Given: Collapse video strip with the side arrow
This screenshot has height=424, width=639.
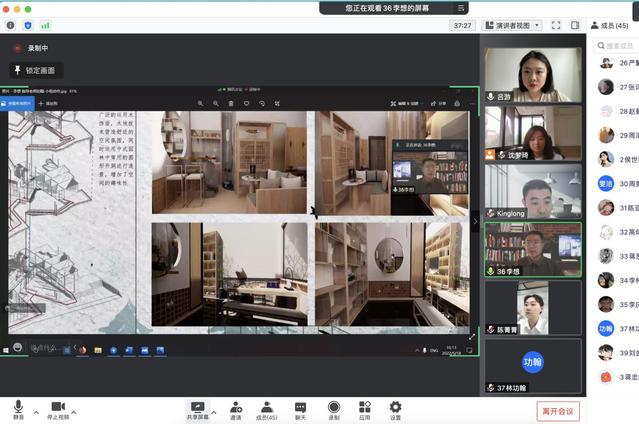Looking at the screenshot, I should (x=475, y=222).
